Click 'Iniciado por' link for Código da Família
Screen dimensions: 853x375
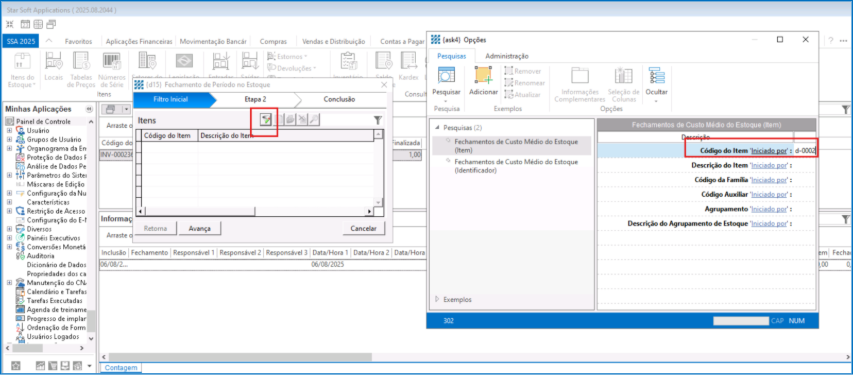click(769, 180)
